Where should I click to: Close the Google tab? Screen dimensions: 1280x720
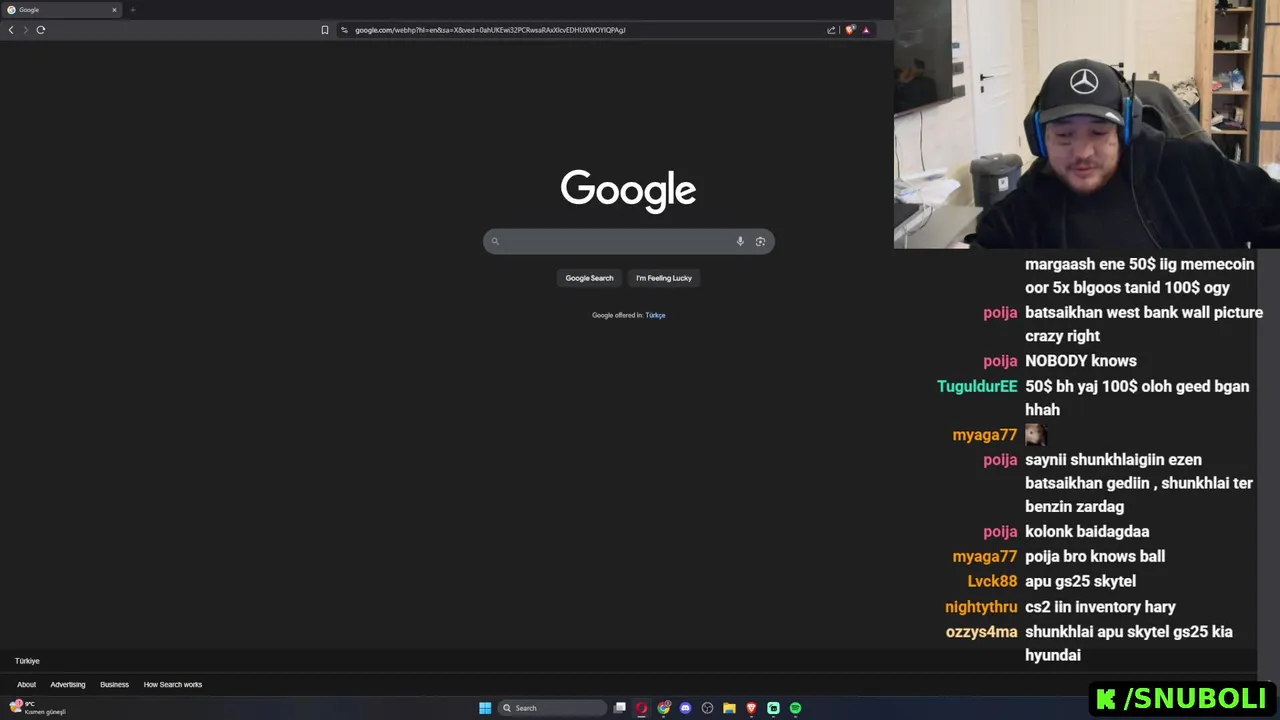[114, 10]
